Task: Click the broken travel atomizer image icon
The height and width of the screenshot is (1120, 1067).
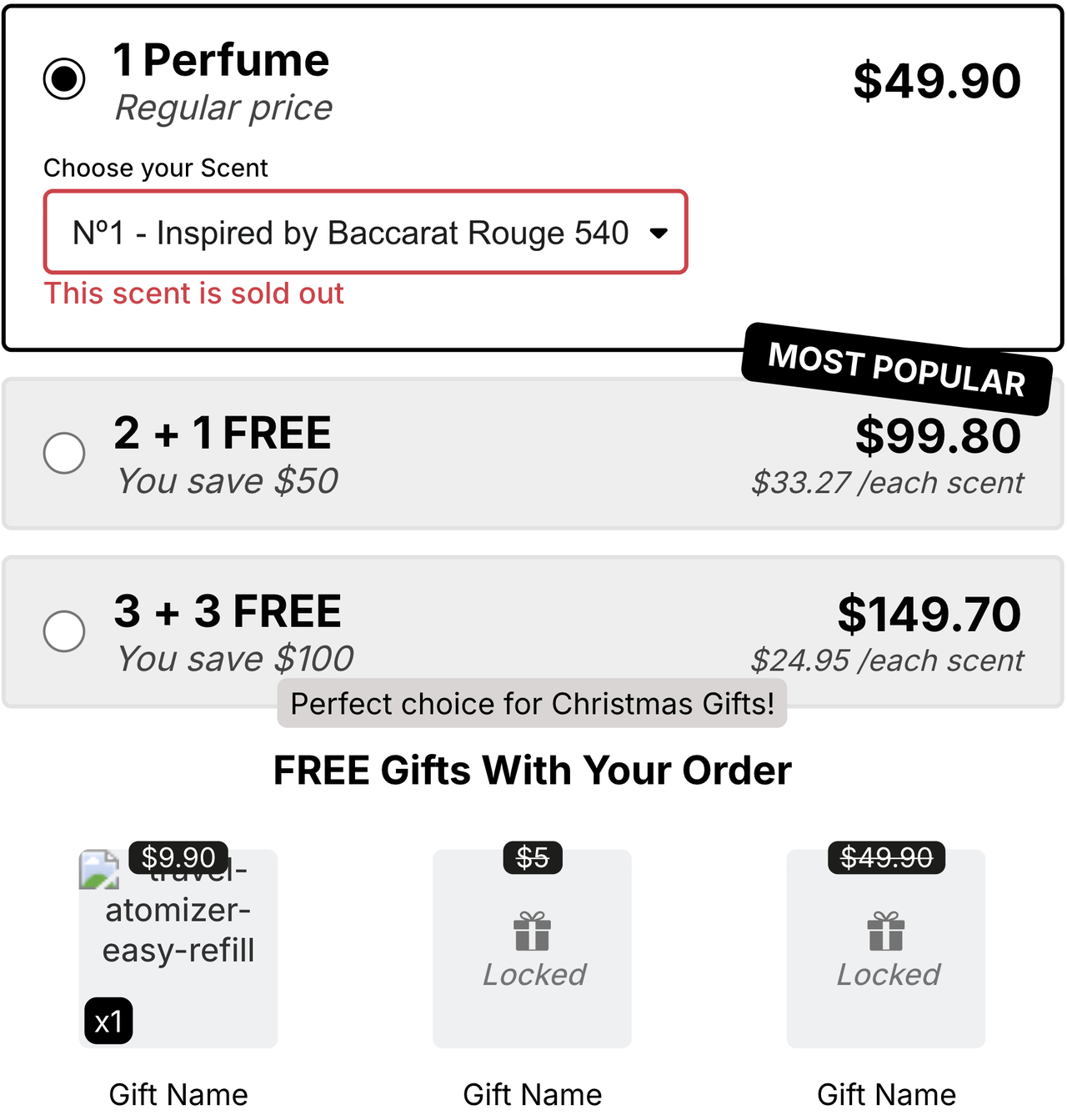Action: (x=99, y=870)
